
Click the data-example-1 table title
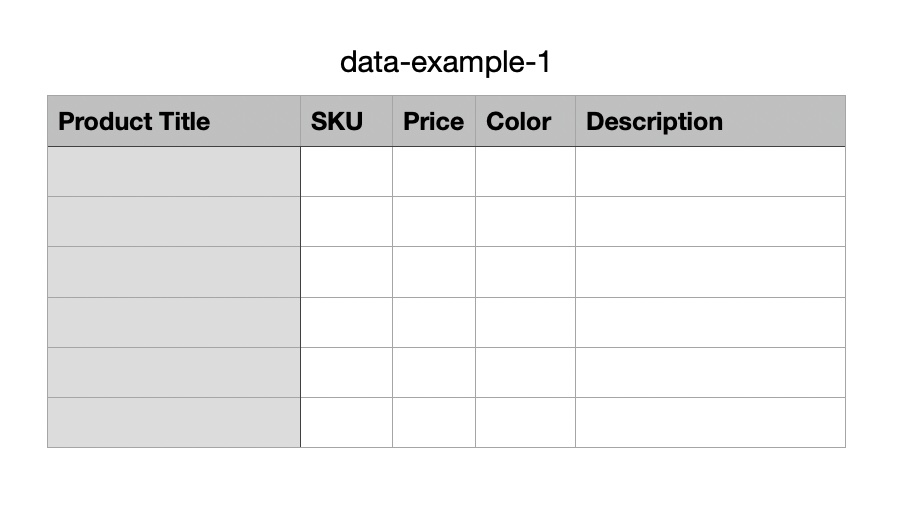pos(445,63)
